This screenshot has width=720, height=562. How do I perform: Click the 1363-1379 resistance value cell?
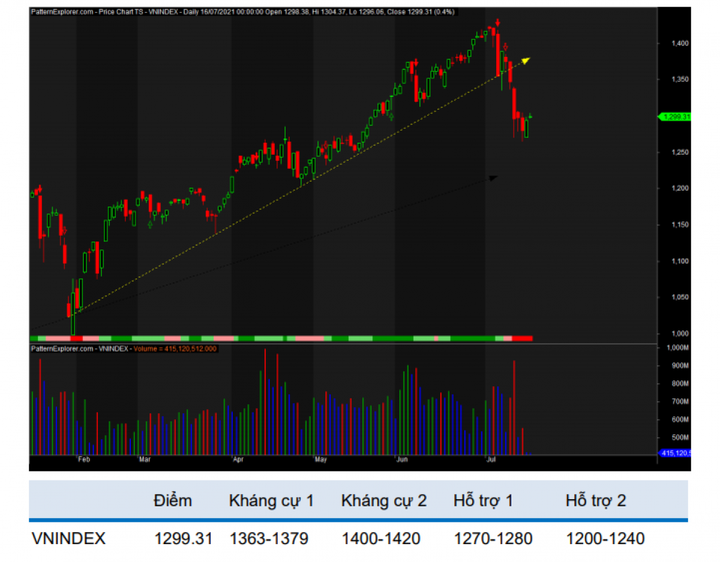[271, 539]
